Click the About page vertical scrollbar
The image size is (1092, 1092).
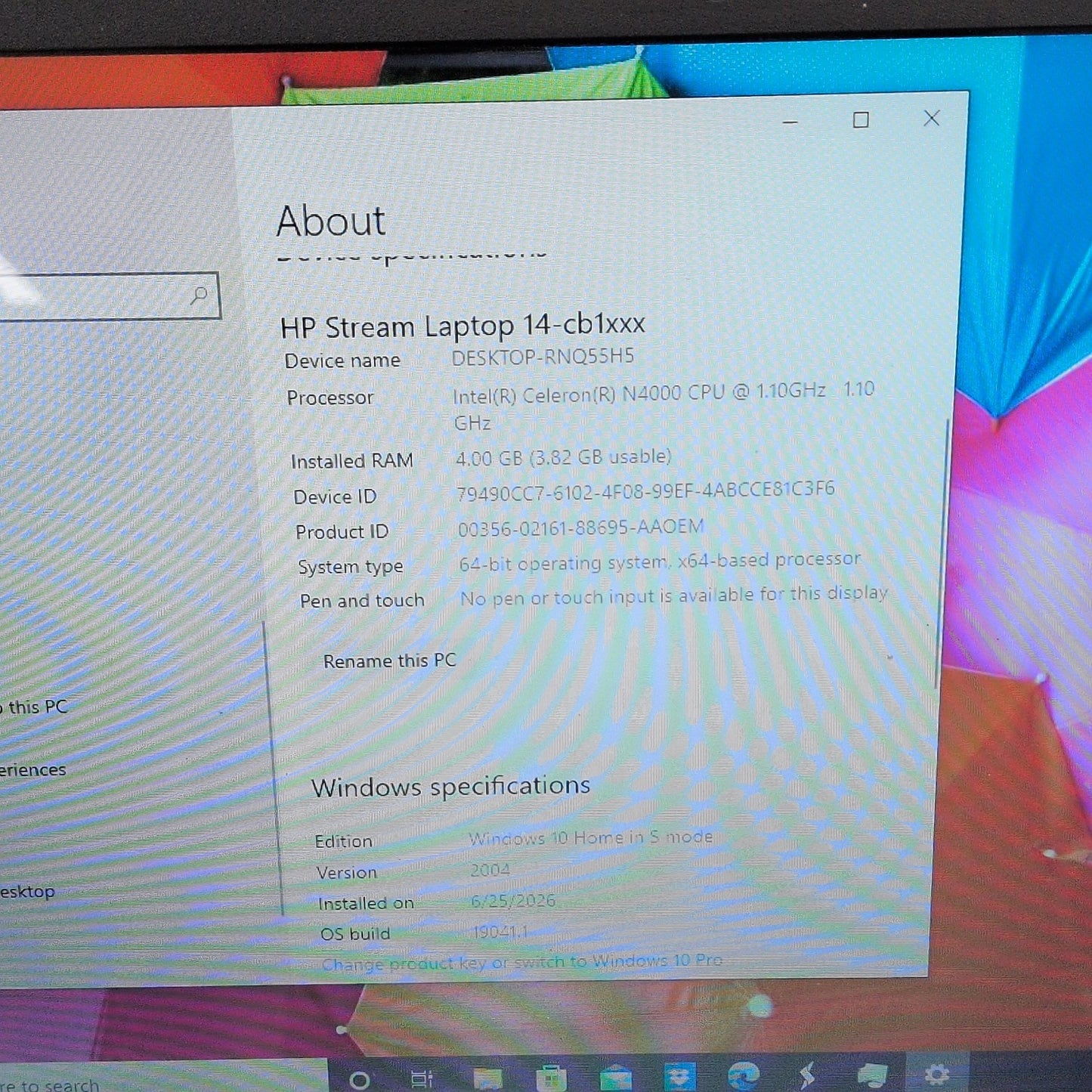coord(942,555)
